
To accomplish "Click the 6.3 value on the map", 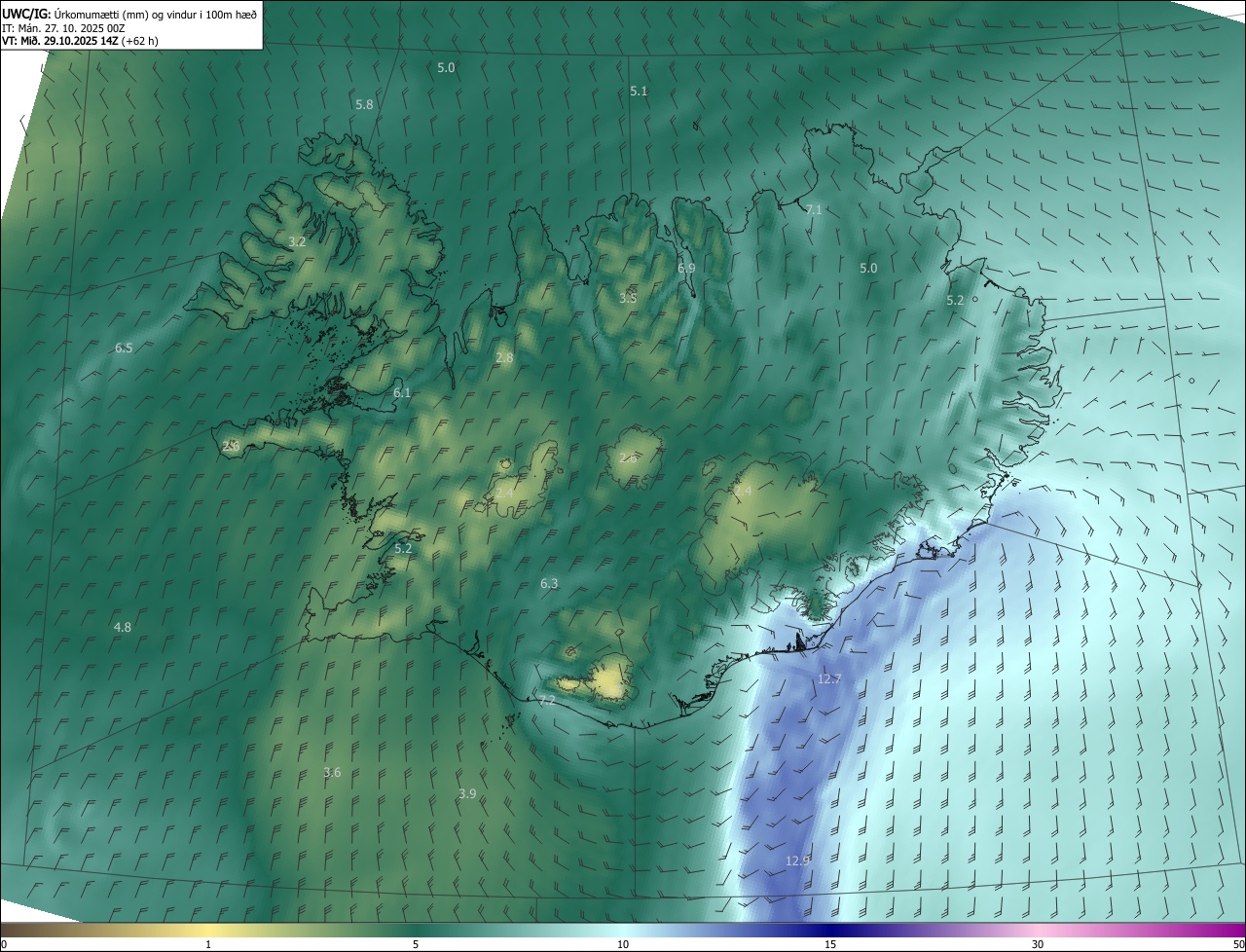I will (549, 583).
